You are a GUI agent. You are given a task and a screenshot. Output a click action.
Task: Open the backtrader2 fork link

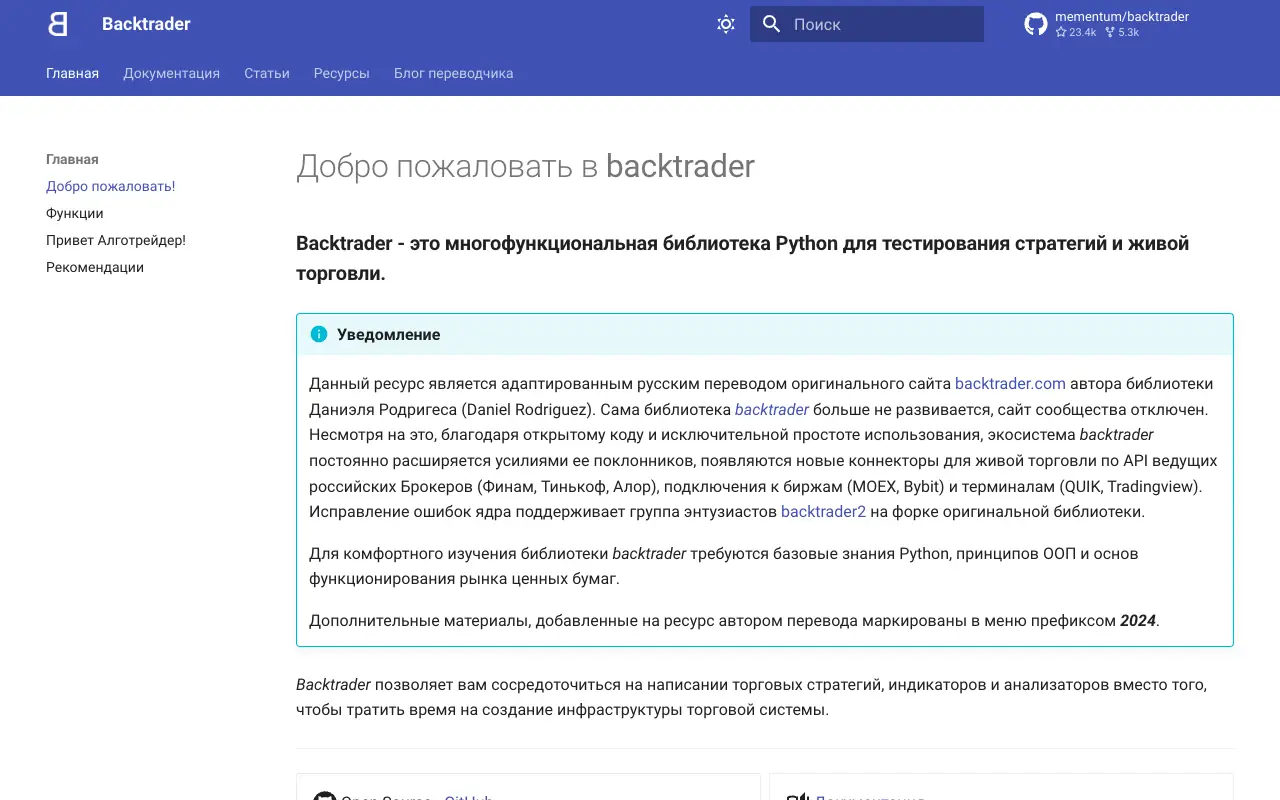823,511
